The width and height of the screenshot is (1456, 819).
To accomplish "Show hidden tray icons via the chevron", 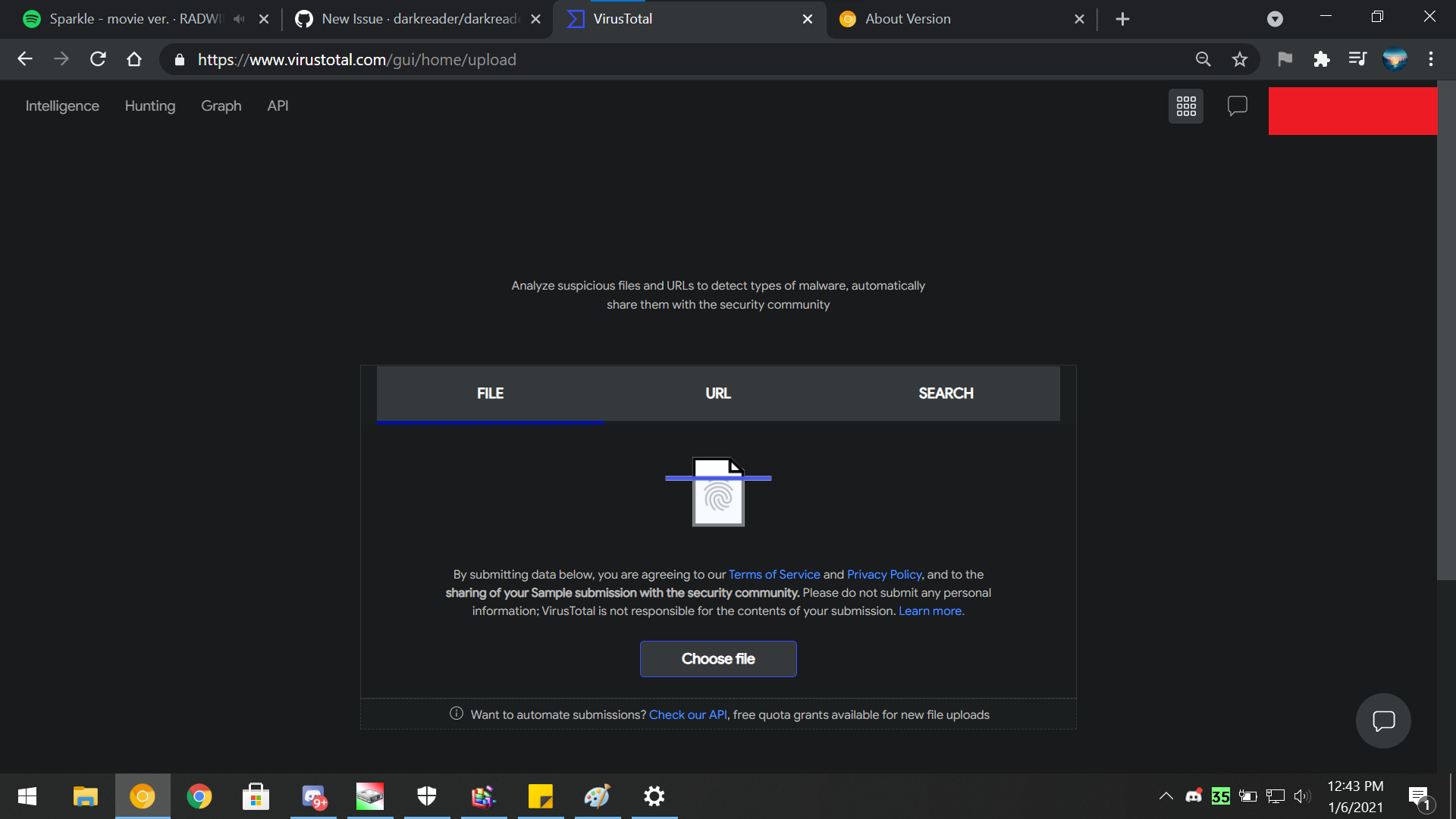I will [x=1166, y=796].
